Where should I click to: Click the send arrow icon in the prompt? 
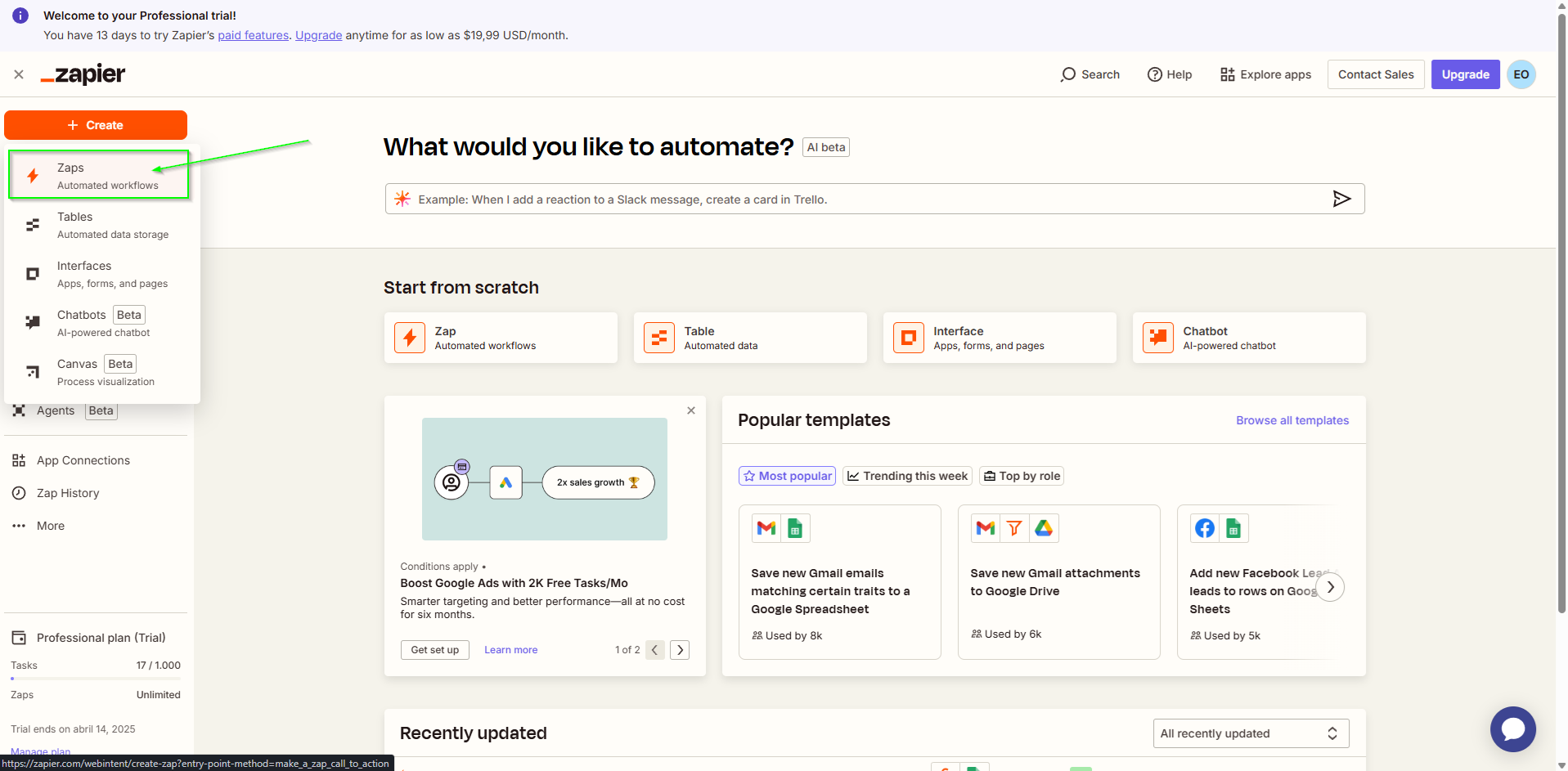click(1341, 199)
